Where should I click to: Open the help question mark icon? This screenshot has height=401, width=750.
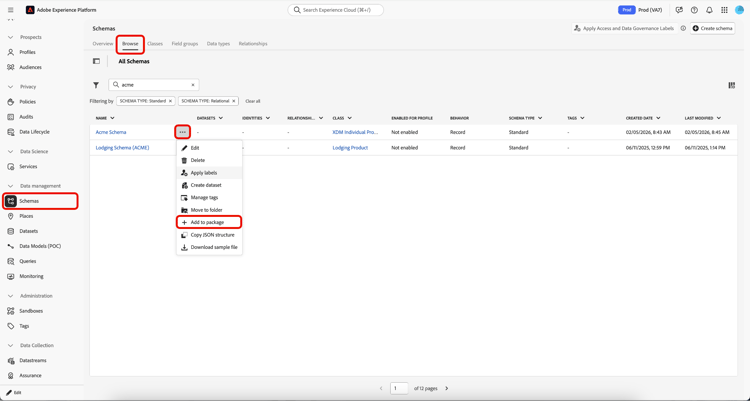point(694,10)
